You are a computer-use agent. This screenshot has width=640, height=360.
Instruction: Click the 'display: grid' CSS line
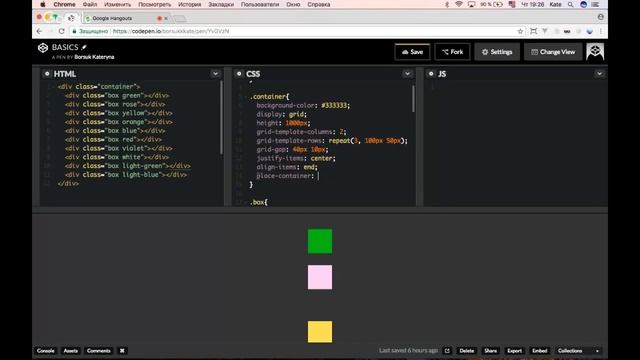click(281, 114)
